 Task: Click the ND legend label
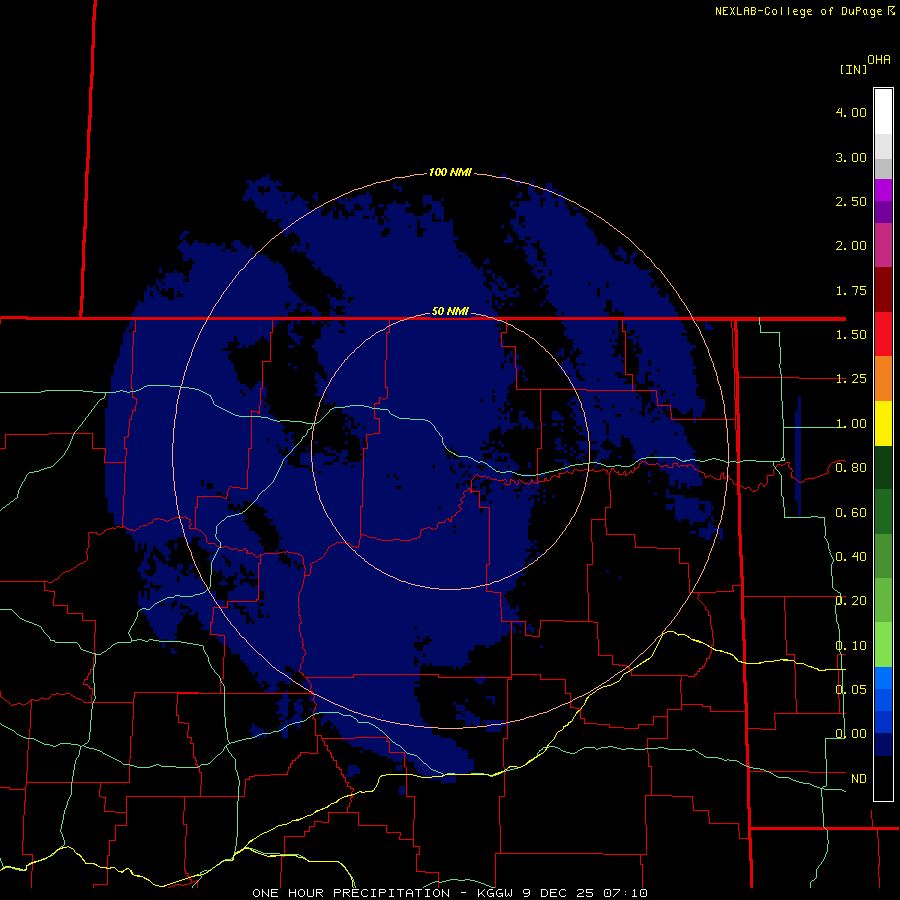[858, 779]
